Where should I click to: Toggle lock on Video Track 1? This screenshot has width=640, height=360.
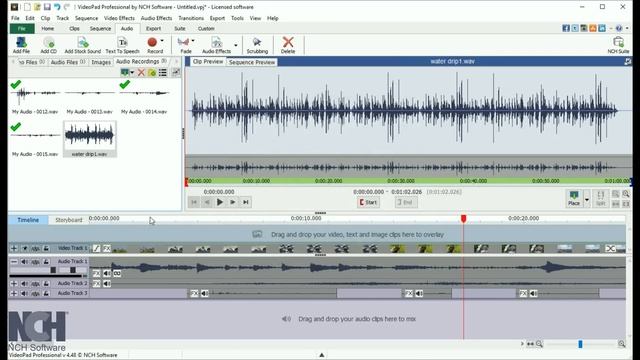[x=46, y=248]
